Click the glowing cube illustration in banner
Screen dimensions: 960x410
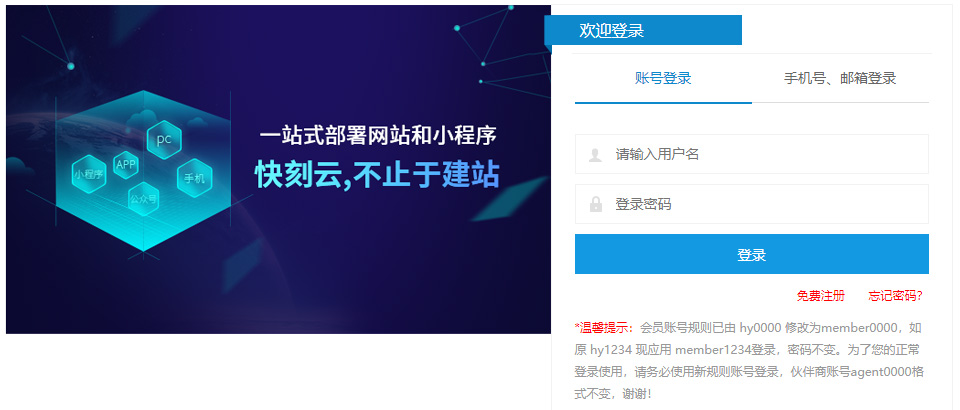[143, 170]
